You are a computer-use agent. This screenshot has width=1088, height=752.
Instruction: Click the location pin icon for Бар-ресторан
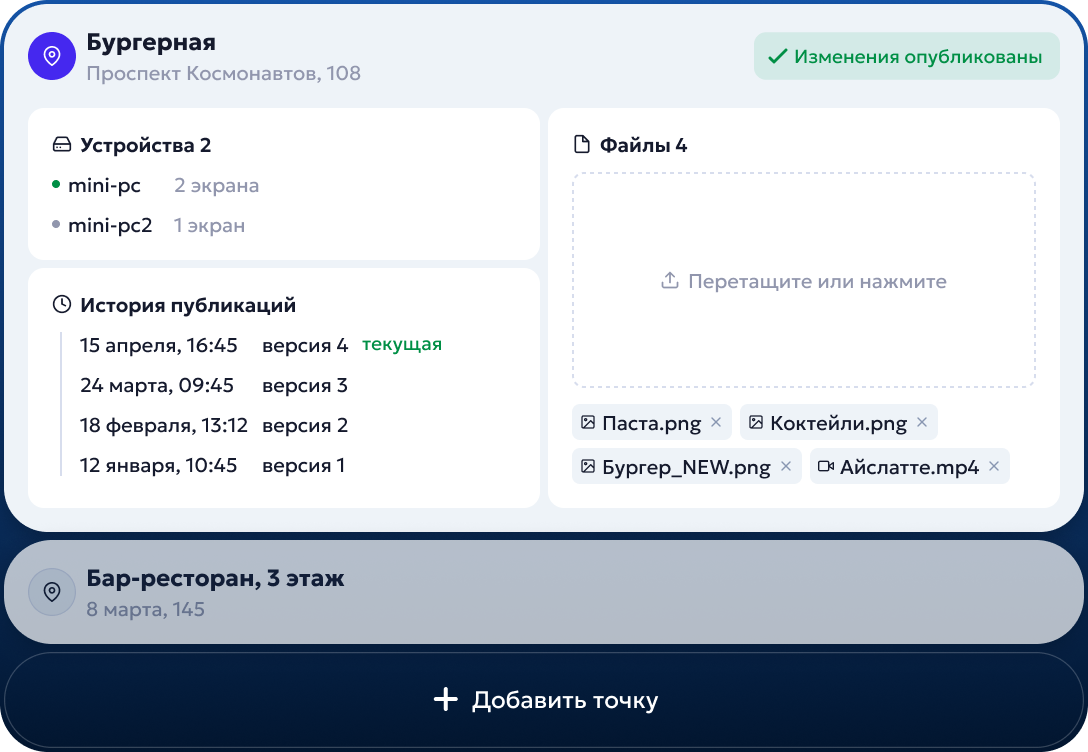pos(51,592)
